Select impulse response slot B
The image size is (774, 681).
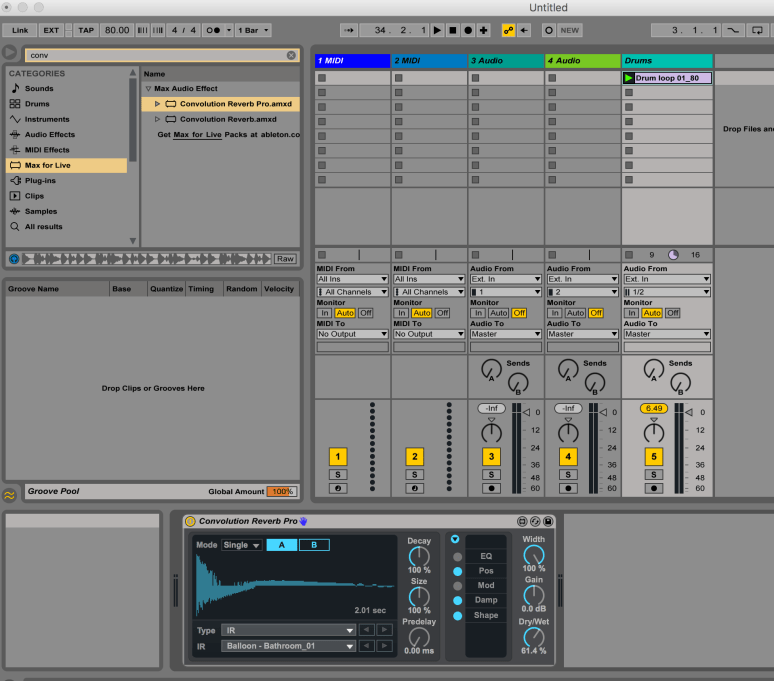314,545
